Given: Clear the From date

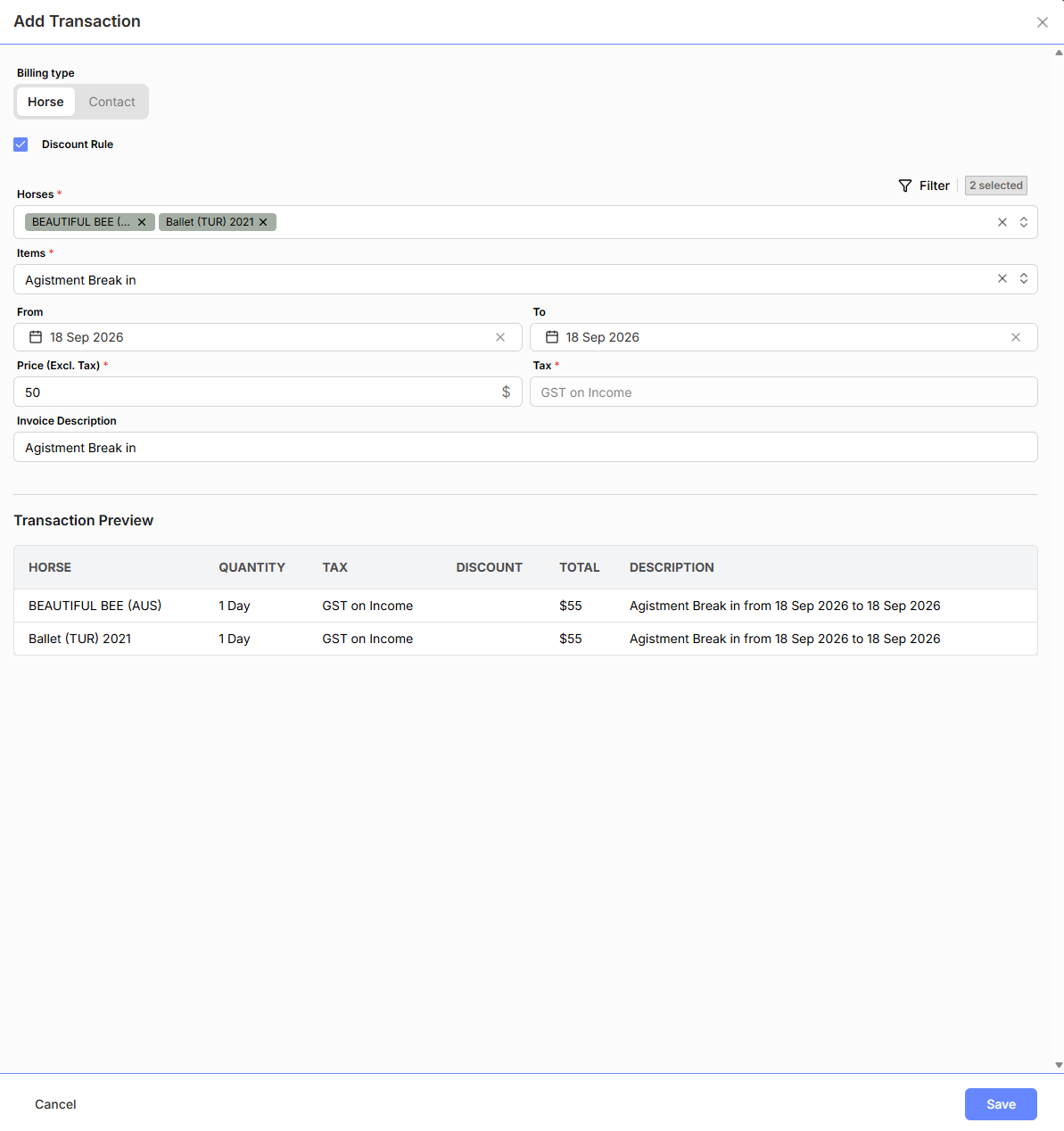Looking at the screenshot, I should coord(500,337).
